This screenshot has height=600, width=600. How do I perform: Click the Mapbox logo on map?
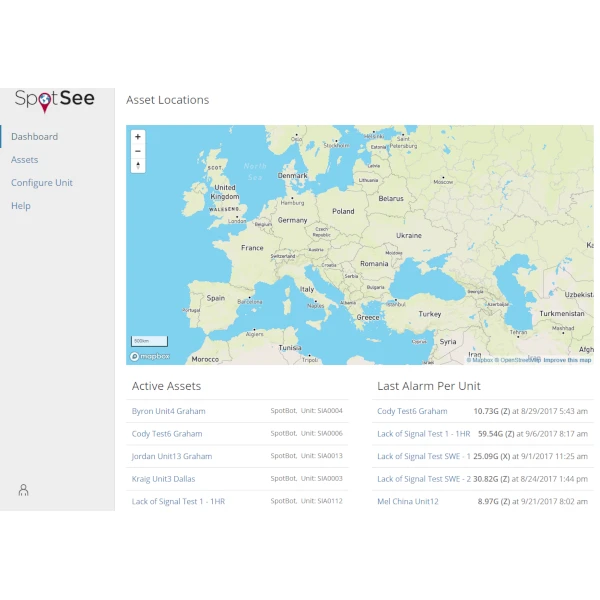150,356
